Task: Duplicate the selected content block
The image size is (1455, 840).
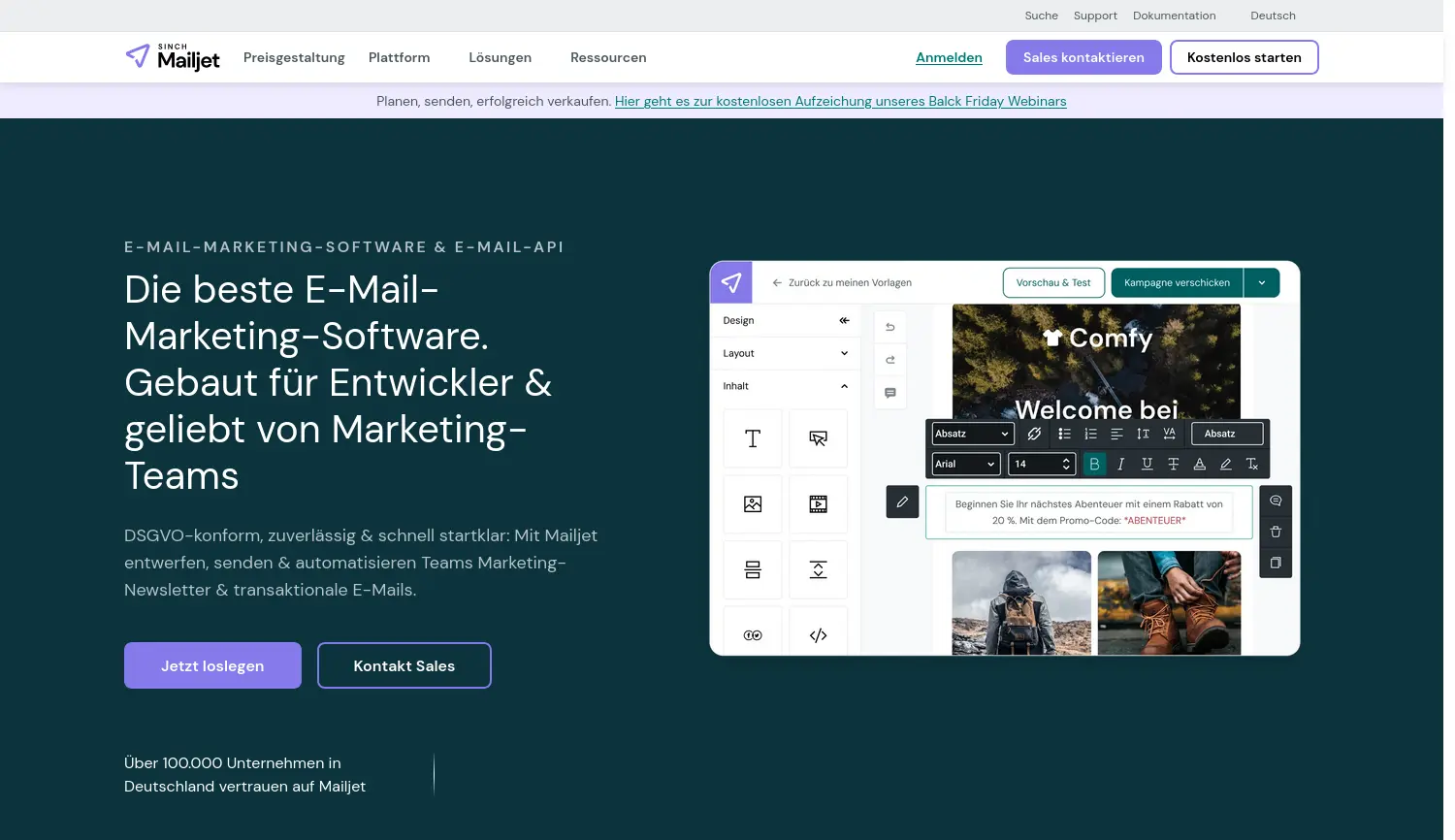Action: (1276, 563)
